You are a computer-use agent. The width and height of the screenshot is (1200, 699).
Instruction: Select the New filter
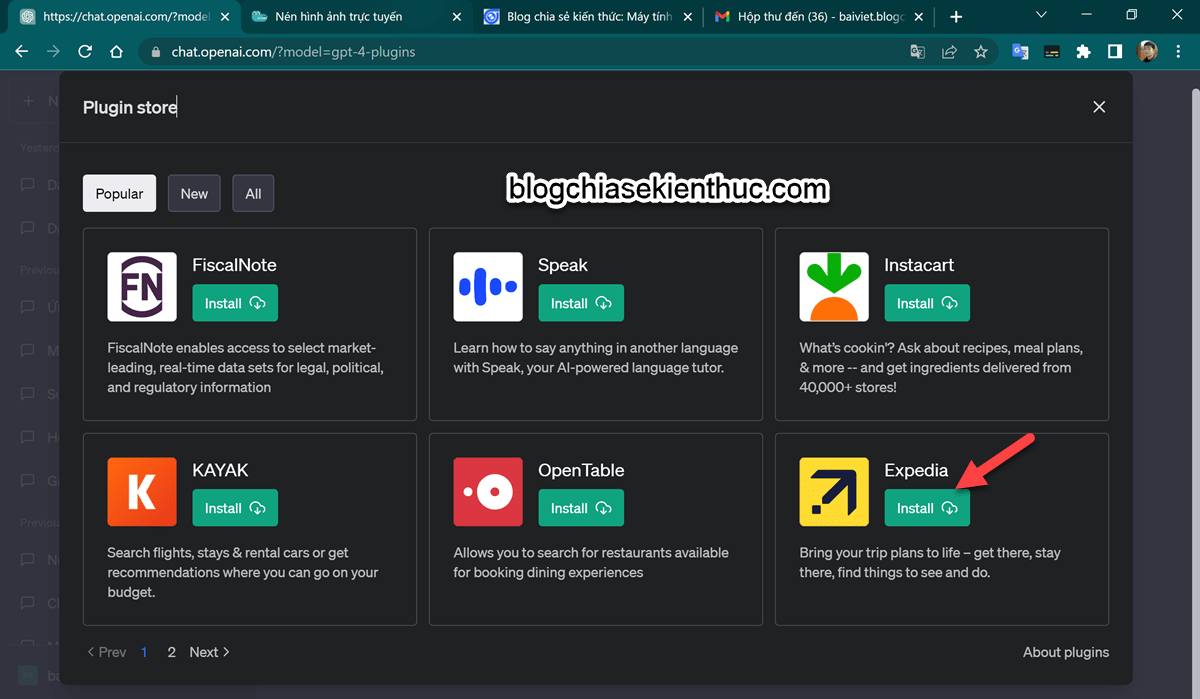tap(194, 193)
